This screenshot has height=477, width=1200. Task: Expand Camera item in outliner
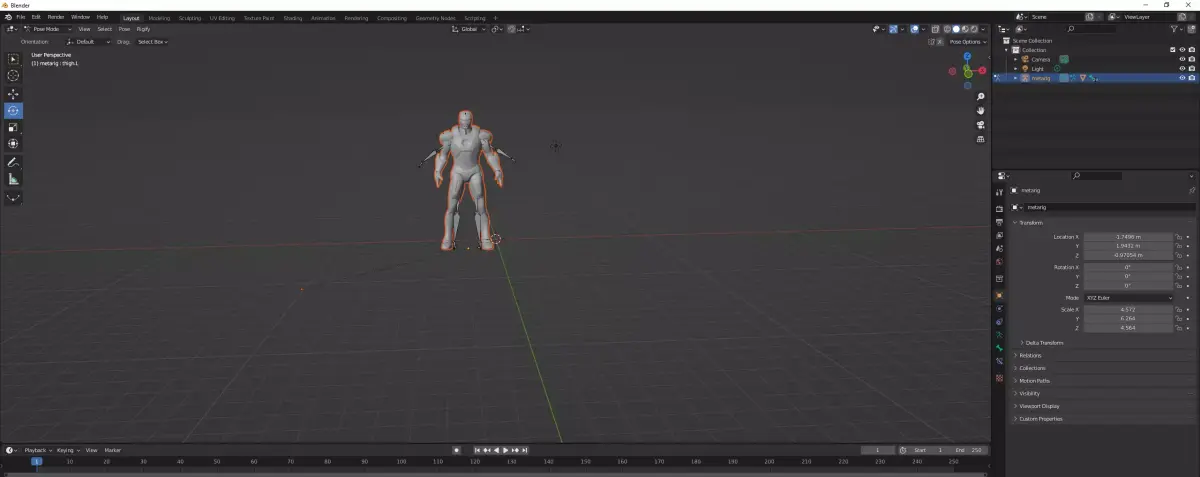coord(1016,59)
